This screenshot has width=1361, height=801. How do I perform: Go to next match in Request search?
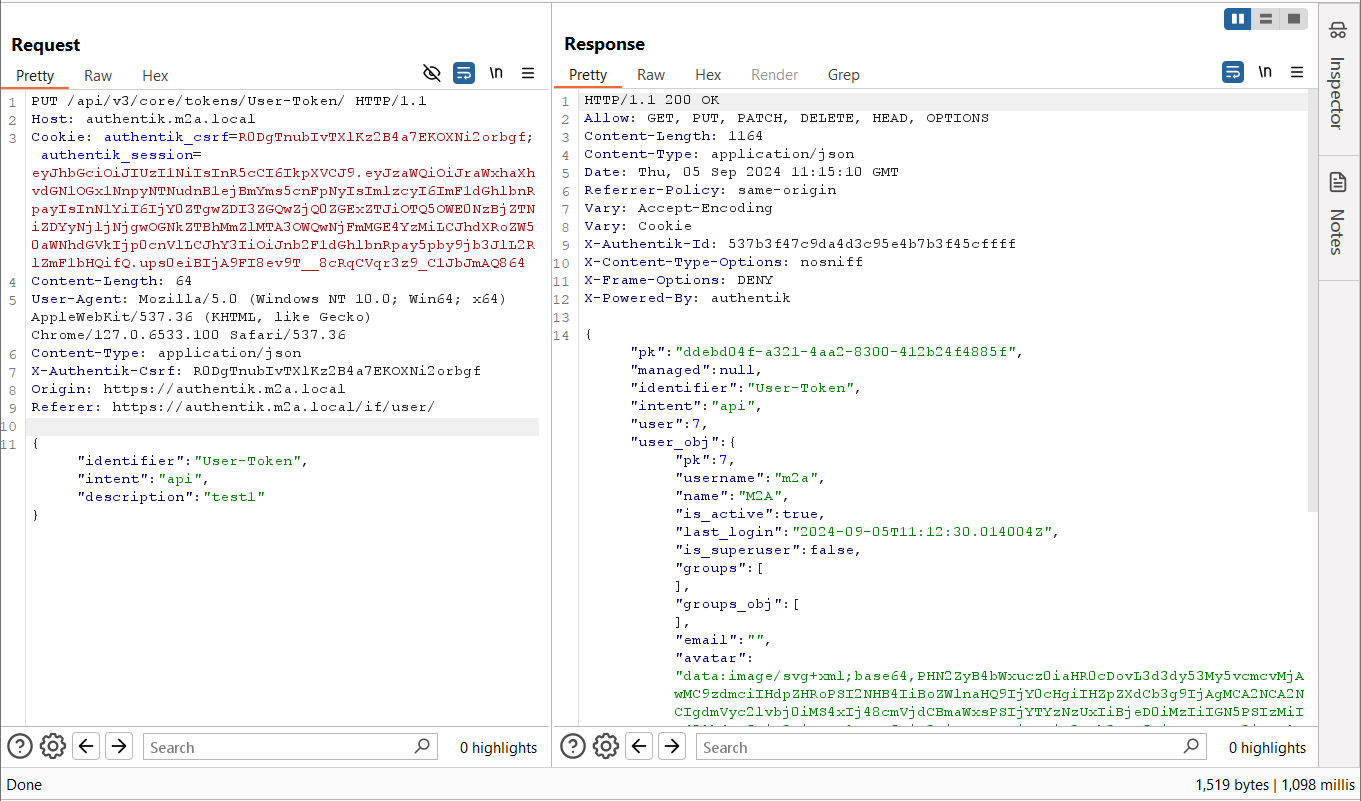pyautogui.click(x=119, y=746)
